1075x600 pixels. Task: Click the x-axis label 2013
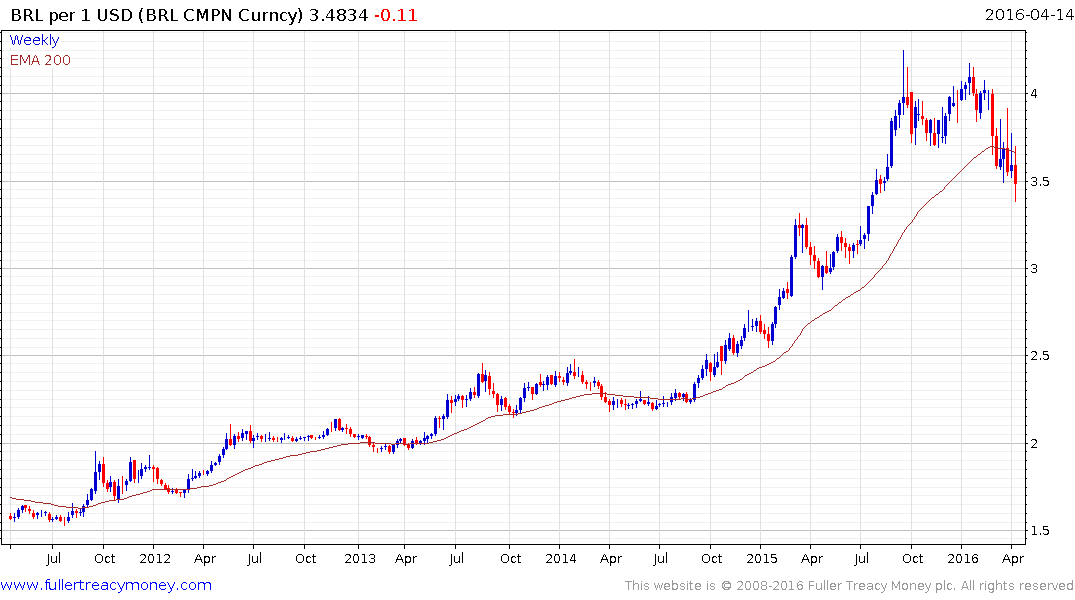tap(360, 558)
